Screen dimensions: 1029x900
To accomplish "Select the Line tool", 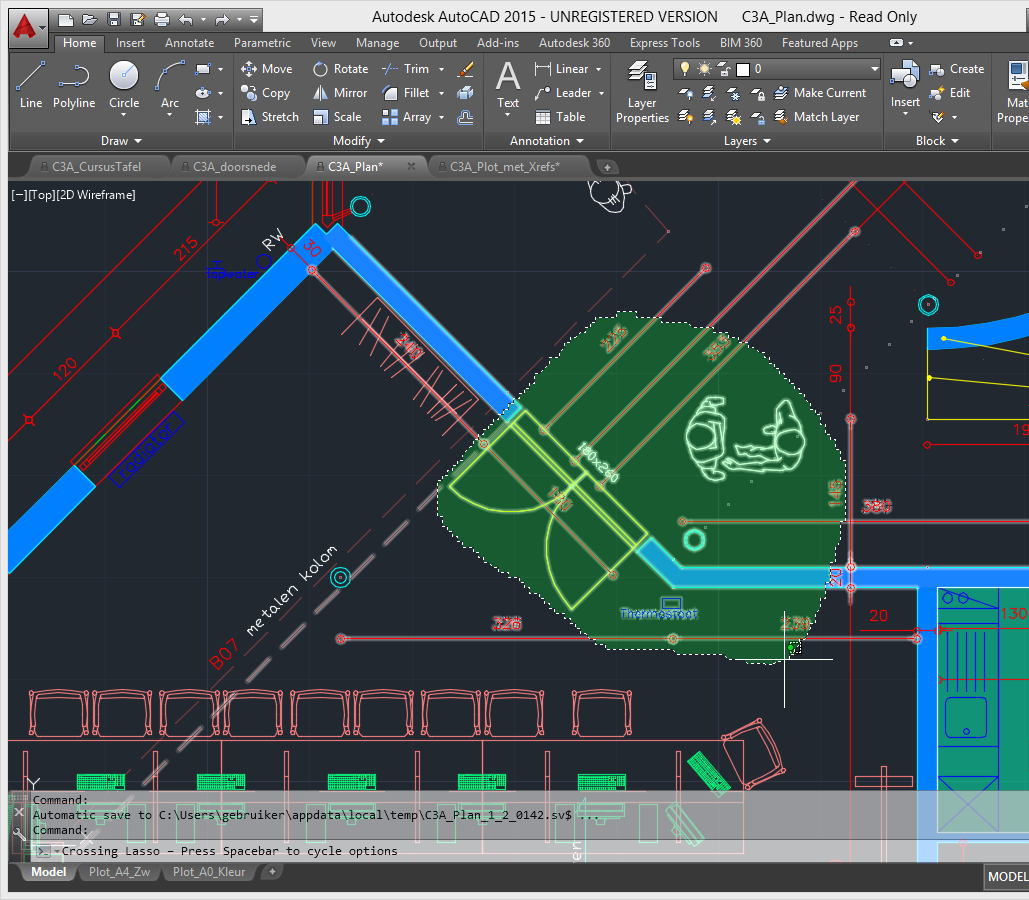I will click(30, 85).
